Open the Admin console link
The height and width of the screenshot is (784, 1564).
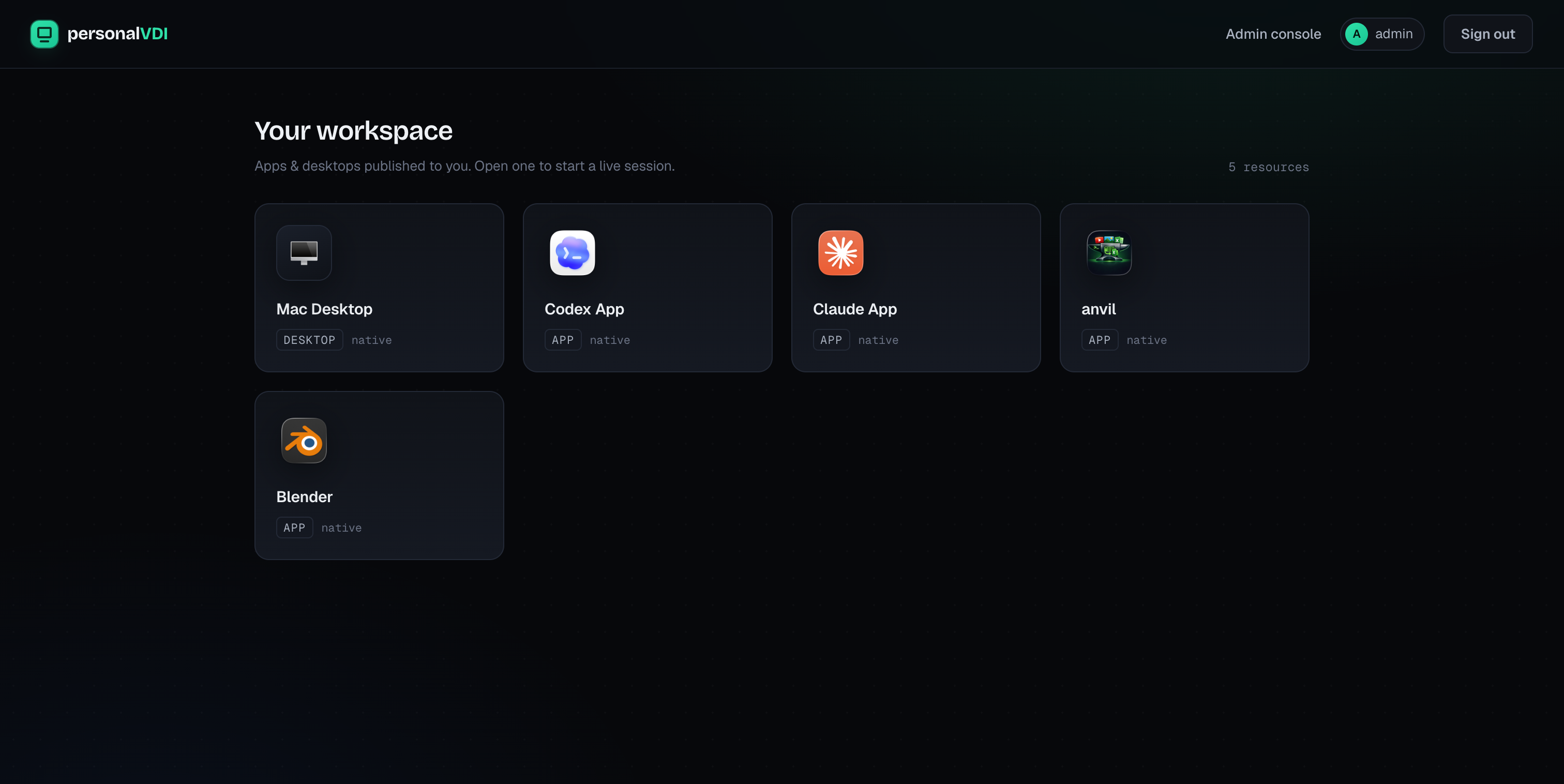1273,34
